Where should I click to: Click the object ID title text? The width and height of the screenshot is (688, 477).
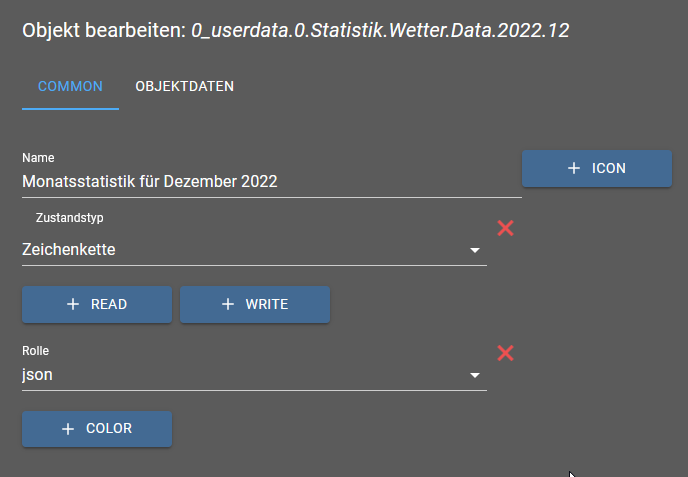(380, 30)
